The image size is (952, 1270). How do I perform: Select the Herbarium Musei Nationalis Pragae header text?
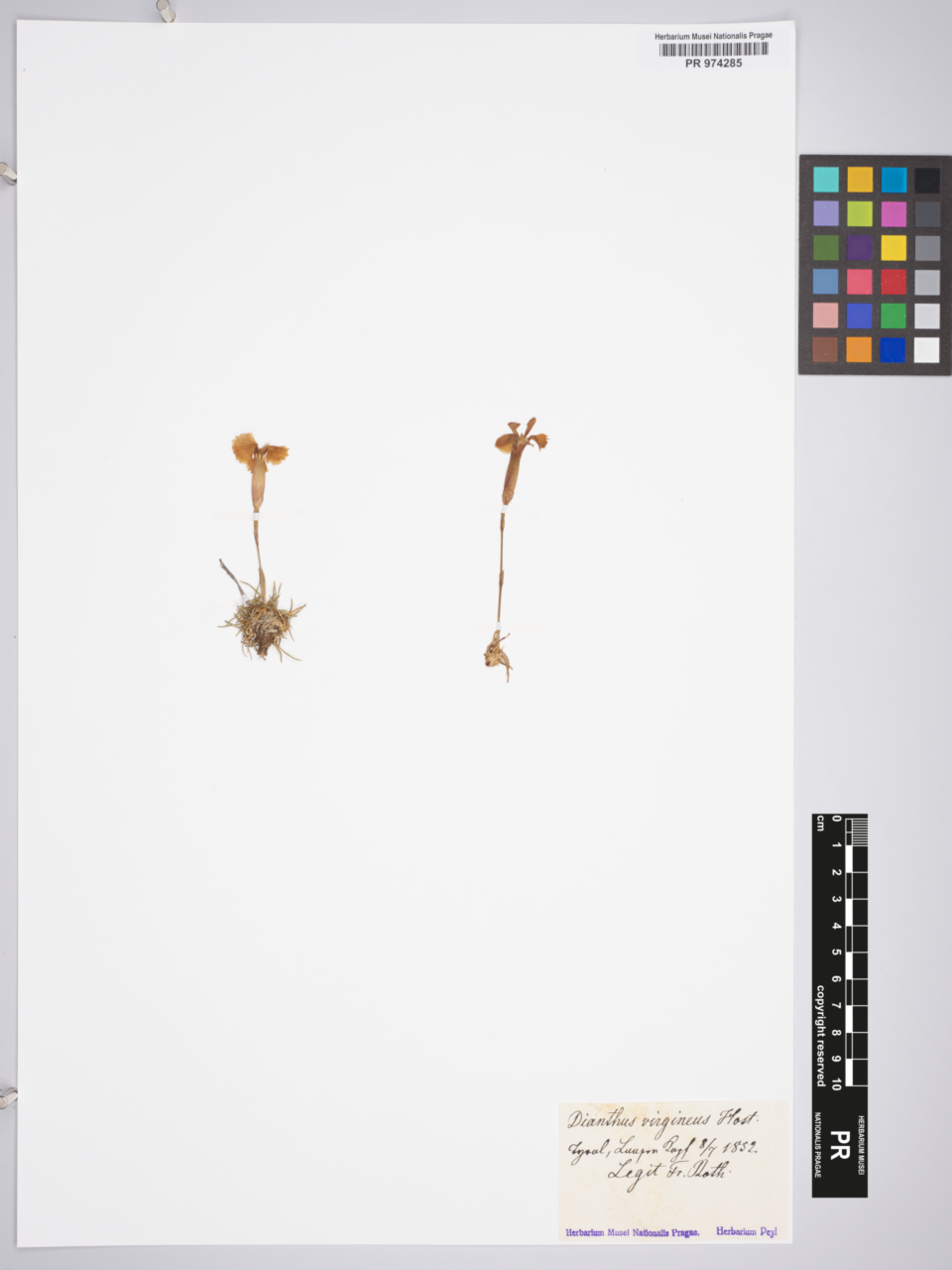[713, 36]
